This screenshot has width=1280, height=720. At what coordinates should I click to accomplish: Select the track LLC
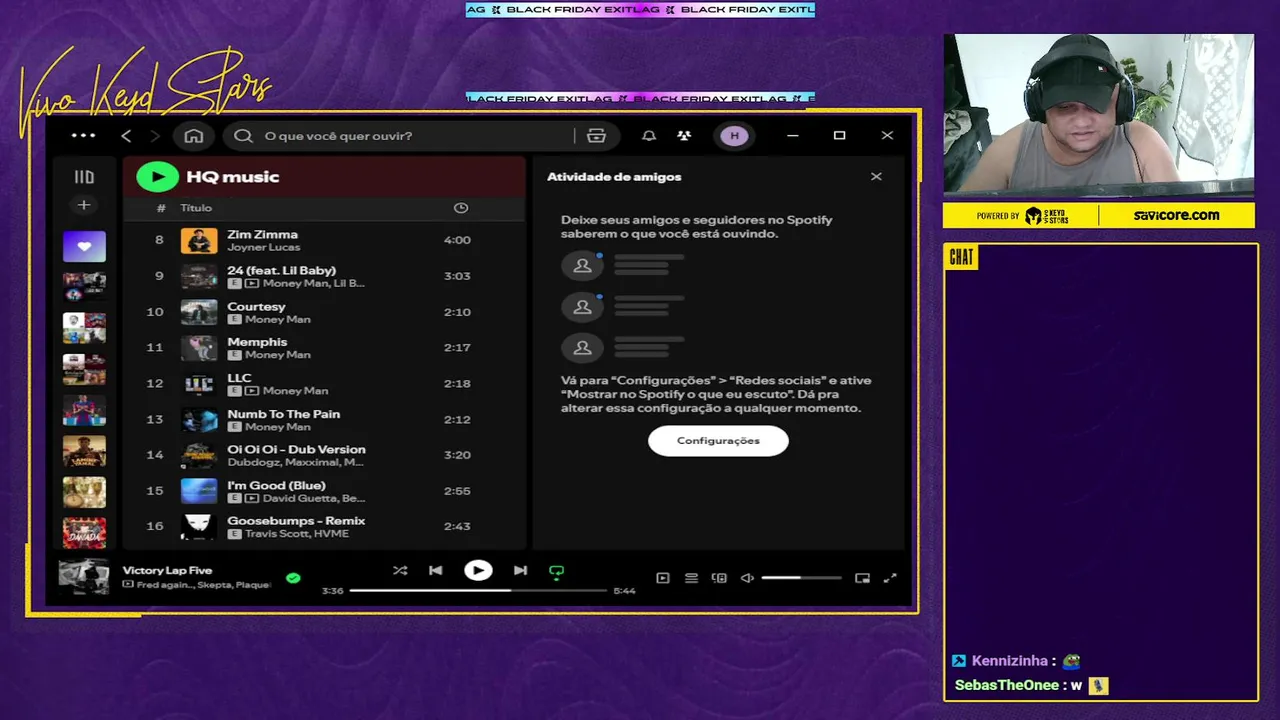324,383
